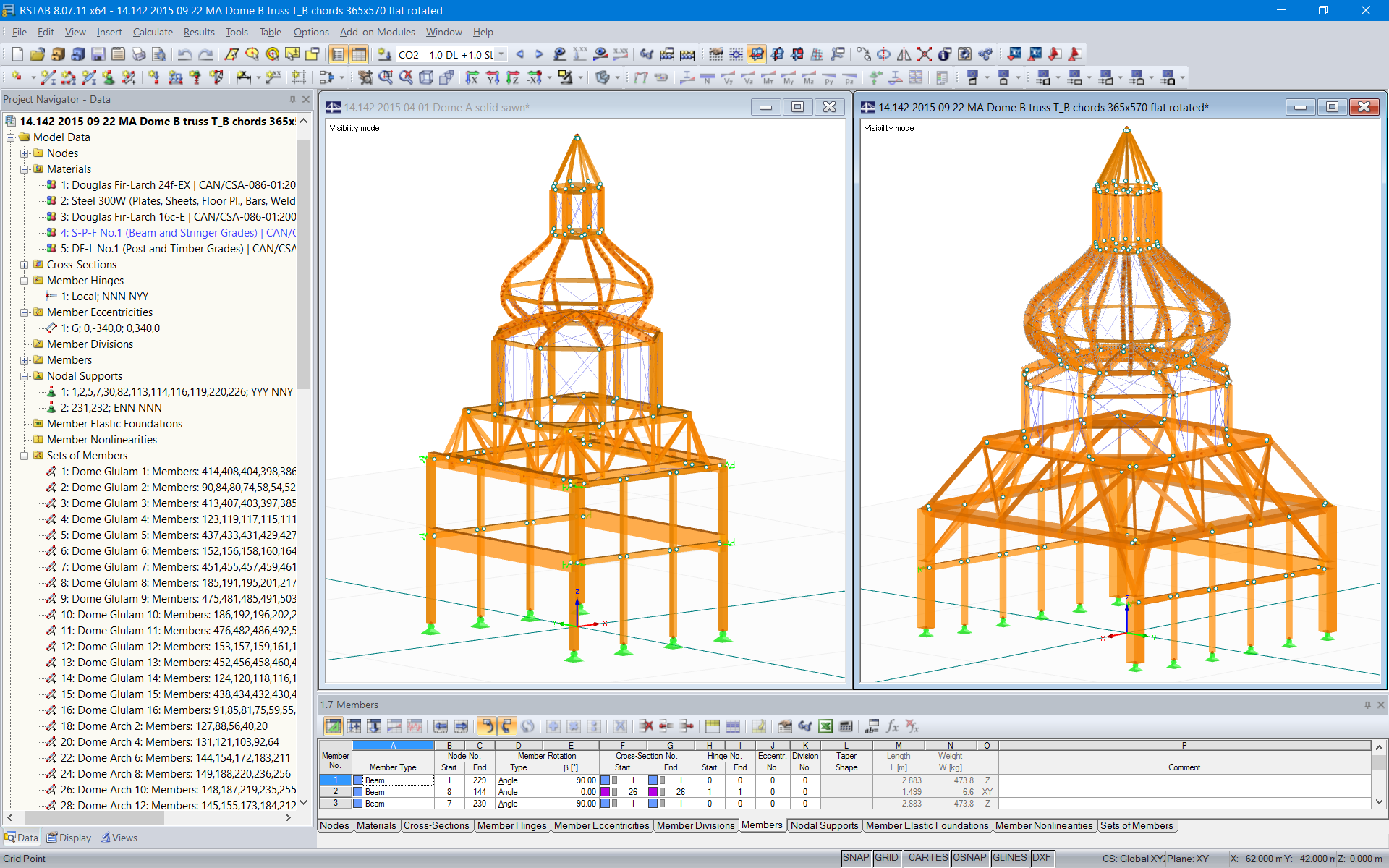Click the forward navigation arrow button
This screenshot has width=1389, height=868.
pyautogui.click(x=540, y=54)
